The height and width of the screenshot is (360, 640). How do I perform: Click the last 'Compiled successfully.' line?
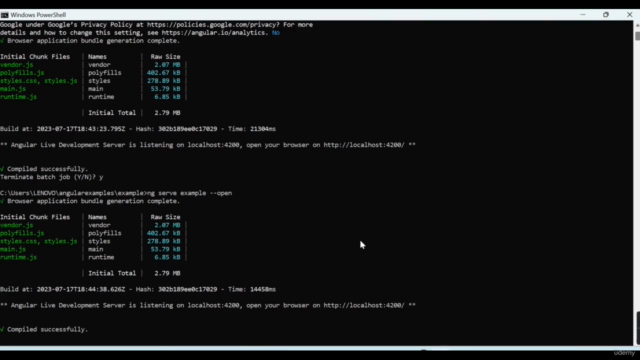click(44, 329)
